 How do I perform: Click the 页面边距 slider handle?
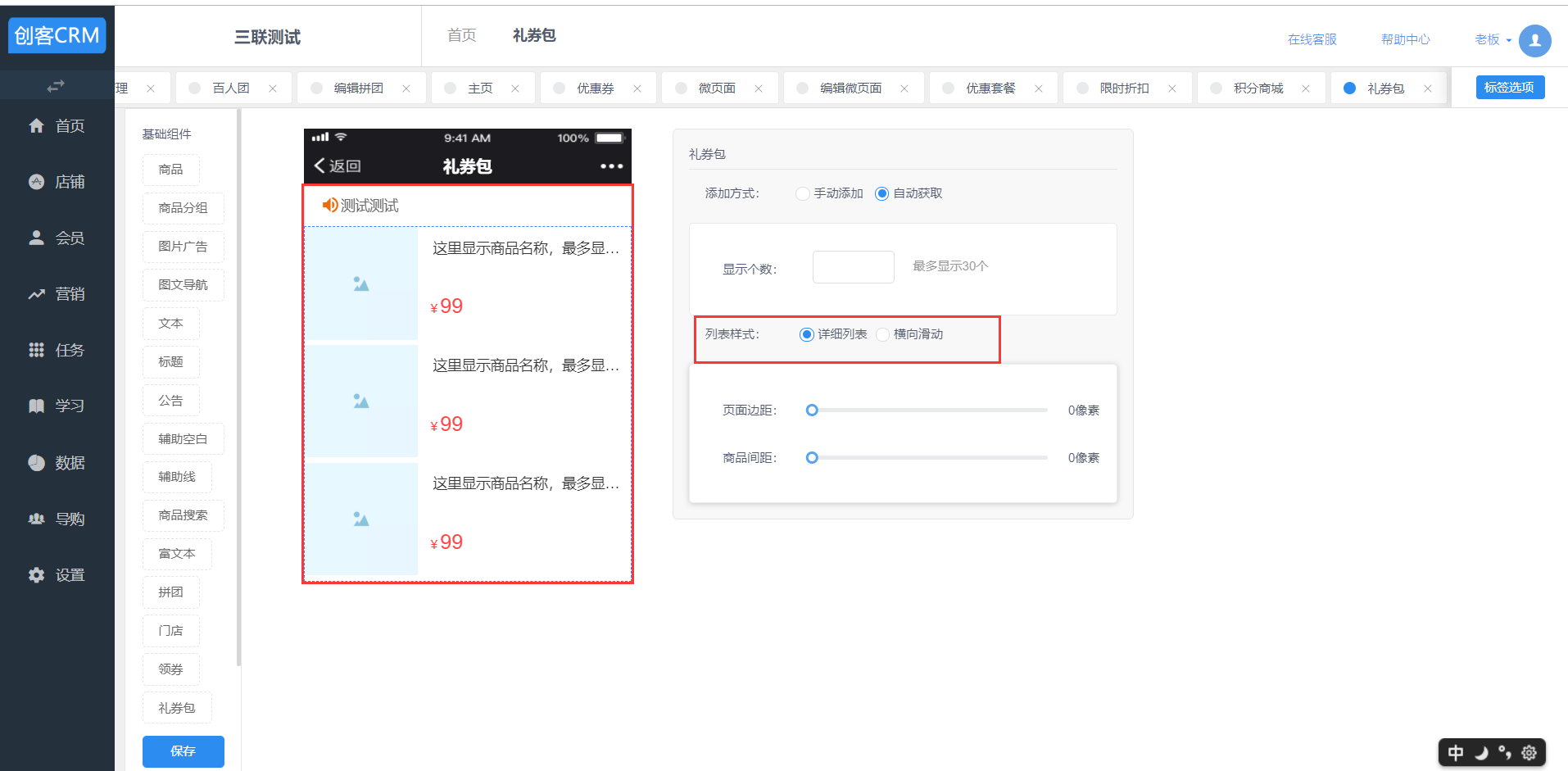(x=812, y=410)
